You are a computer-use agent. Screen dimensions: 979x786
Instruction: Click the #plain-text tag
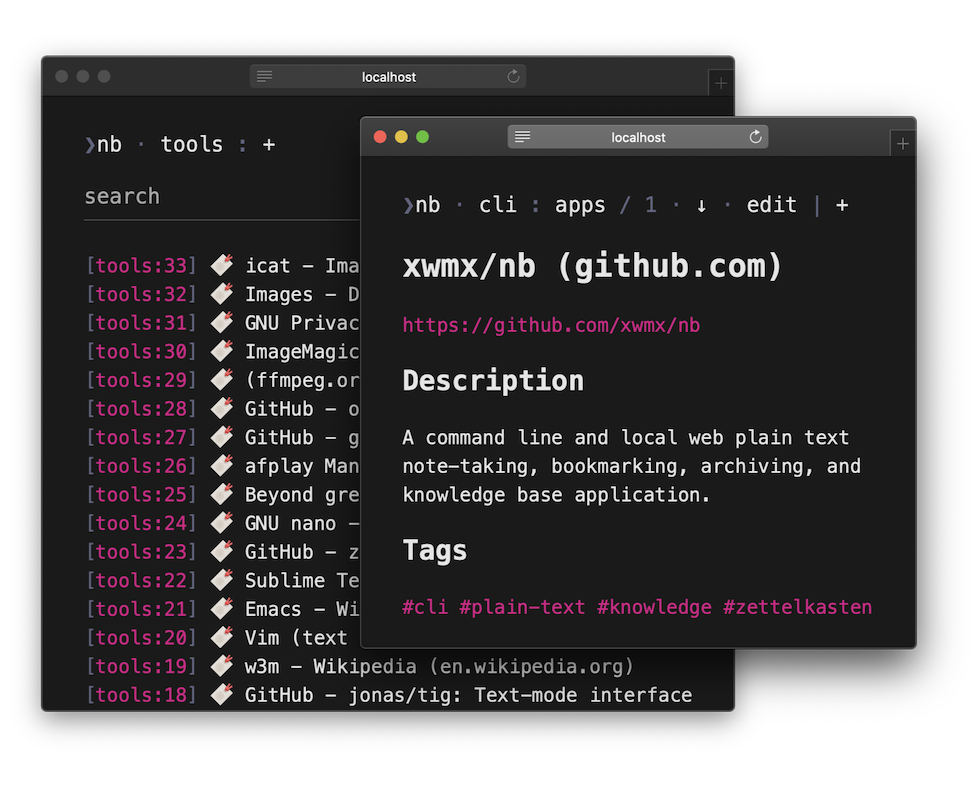[x=522, y=607]
